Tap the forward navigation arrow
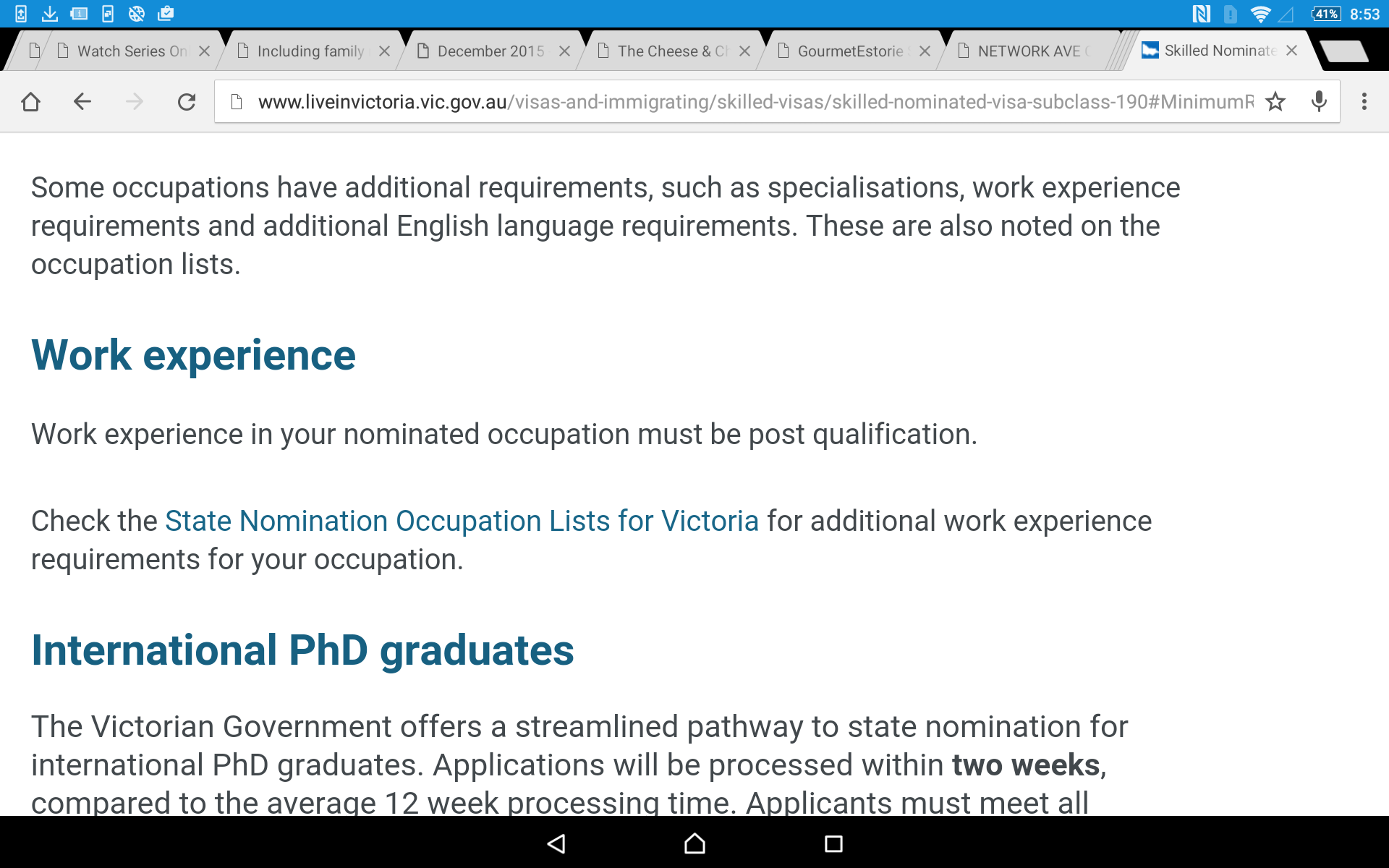 (135, 102)
